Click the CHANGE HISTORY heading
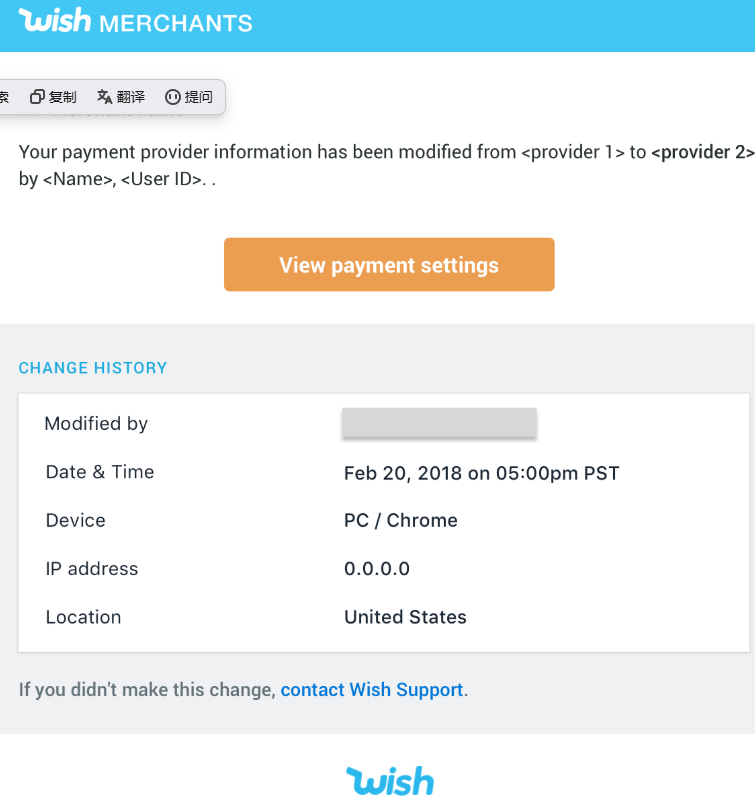The width and height of the screenshot is (755, 800). click(x=93, y=368)
